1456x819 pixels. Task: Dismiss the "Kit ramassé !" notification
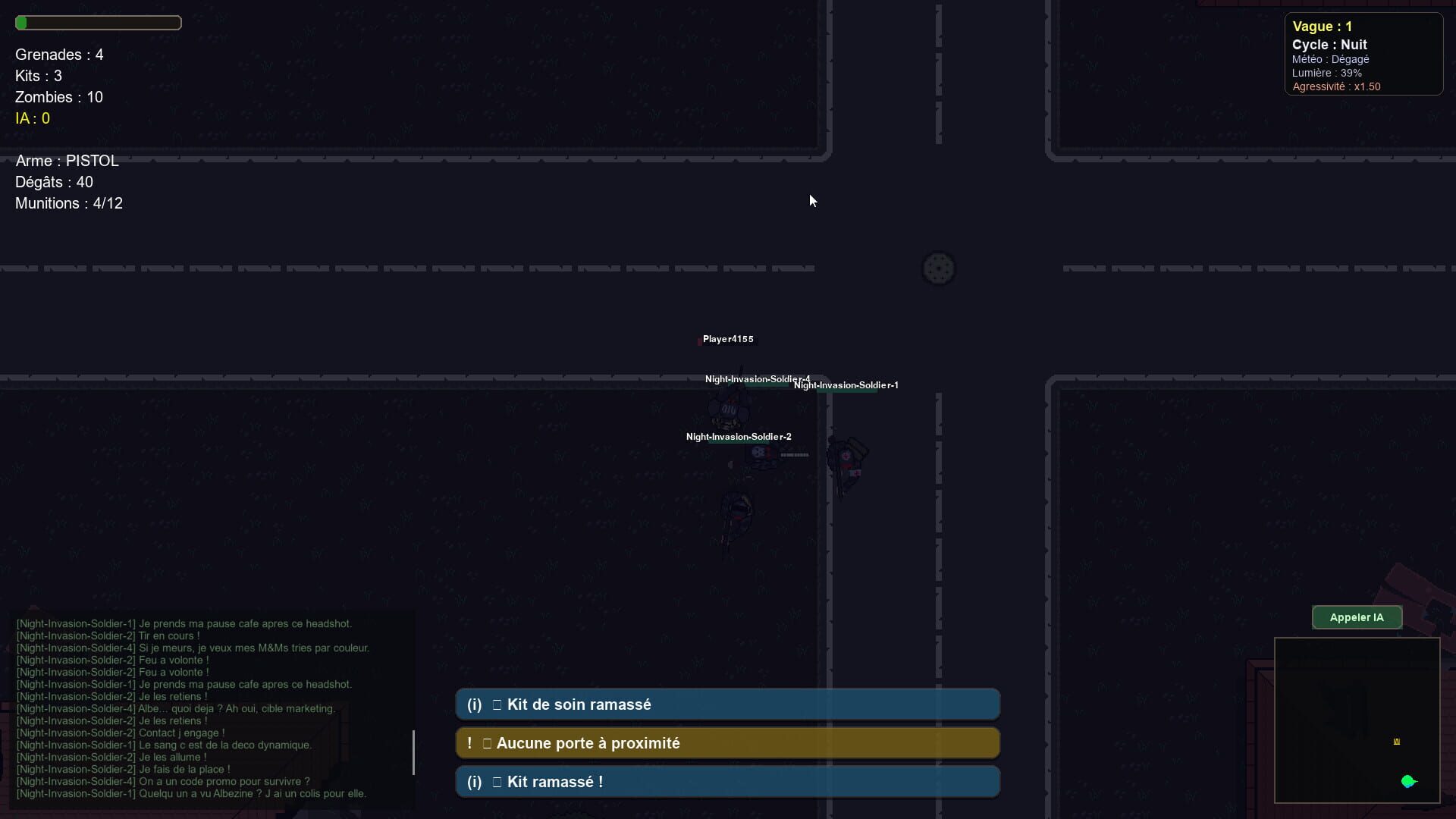coord(727,781)
